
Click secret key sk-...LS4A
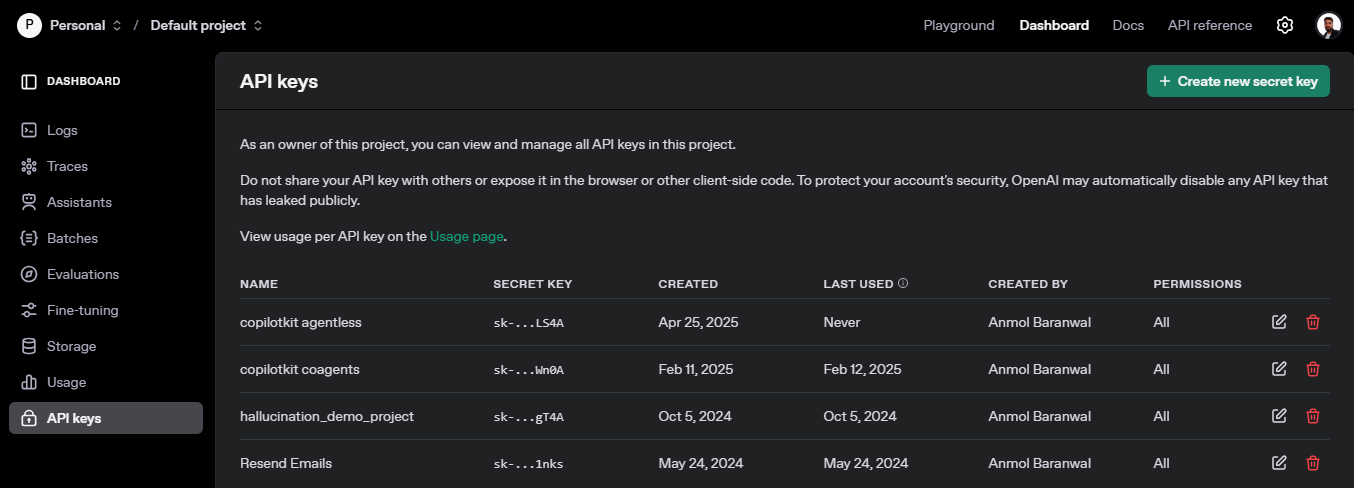tap(529, 323)
